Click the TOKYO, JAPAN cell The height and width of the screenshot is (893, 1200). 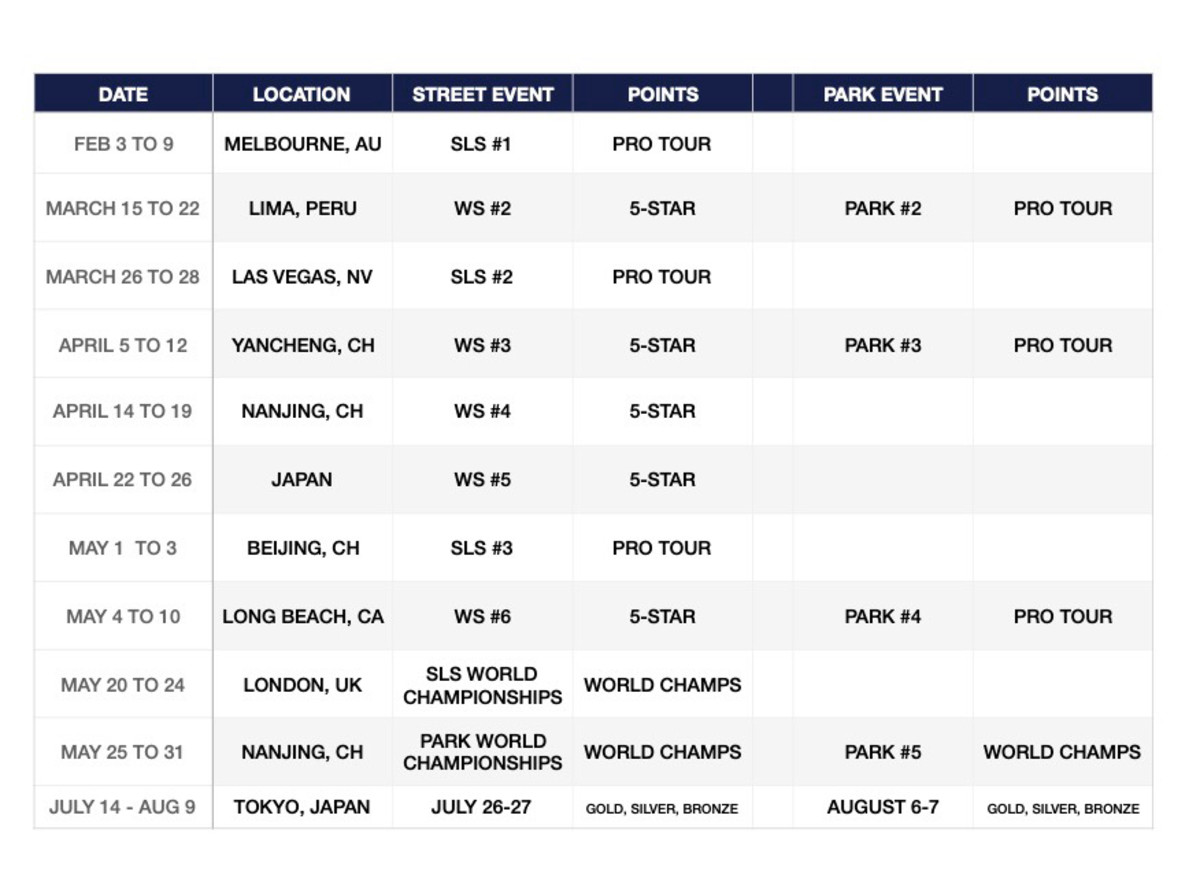click(x=302, y=807)
